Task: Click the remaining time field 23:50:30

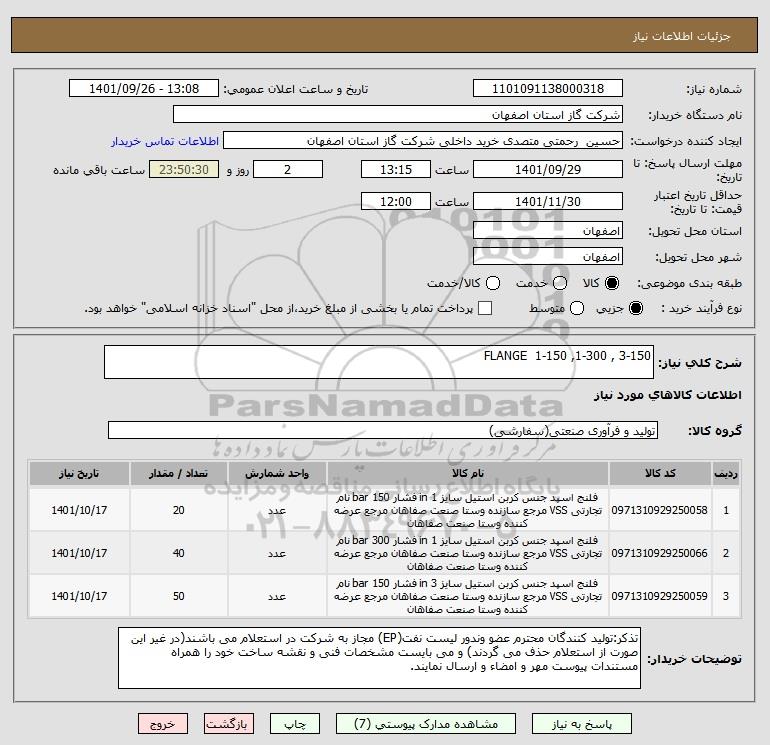Action: [184, 169]
